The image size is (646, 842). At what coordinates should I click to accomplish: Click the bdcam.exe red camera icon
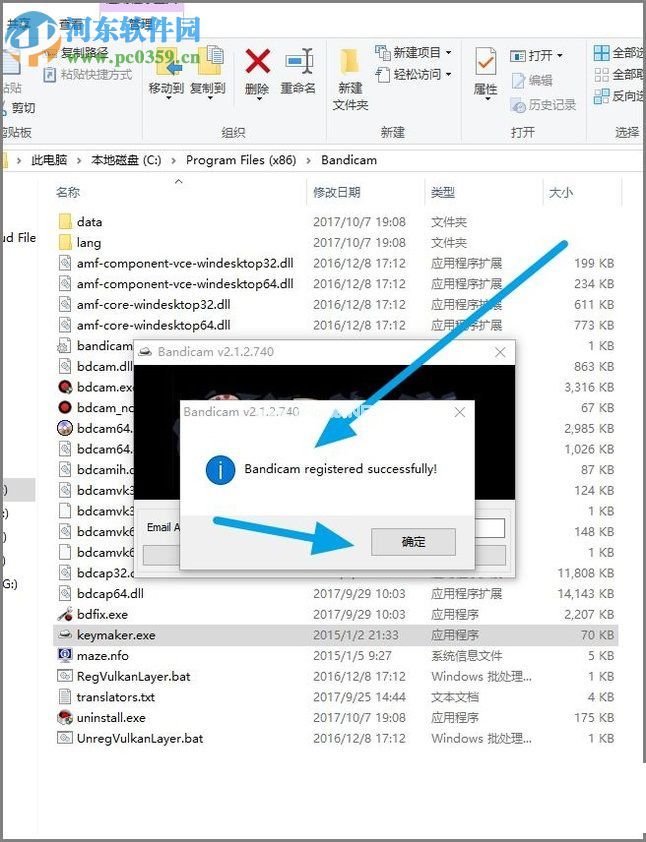pos(64,387)
